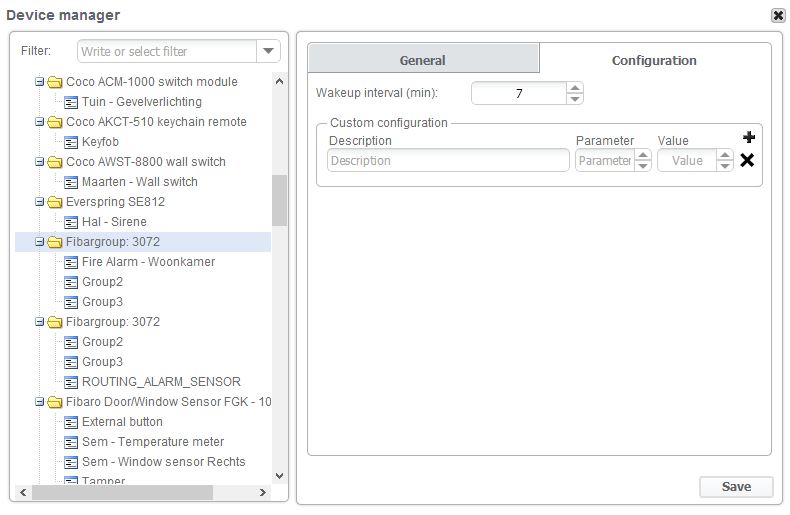Click the Hal - Sirene device icon
This screenshot has width=790, height=515.
(71, 222)
